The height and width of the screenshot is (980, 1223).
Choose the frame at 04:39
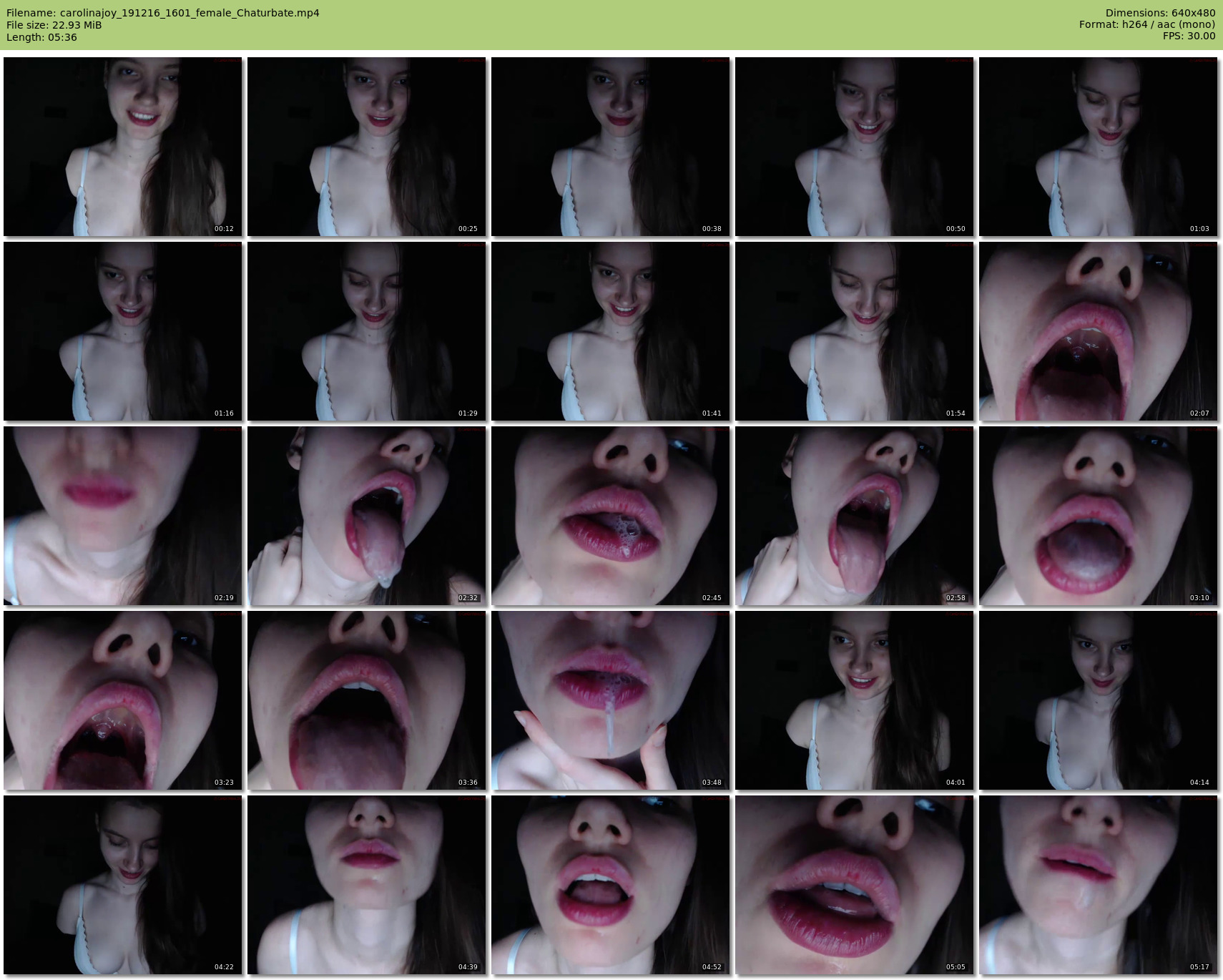pyautogui.click(x=366, y=885)
